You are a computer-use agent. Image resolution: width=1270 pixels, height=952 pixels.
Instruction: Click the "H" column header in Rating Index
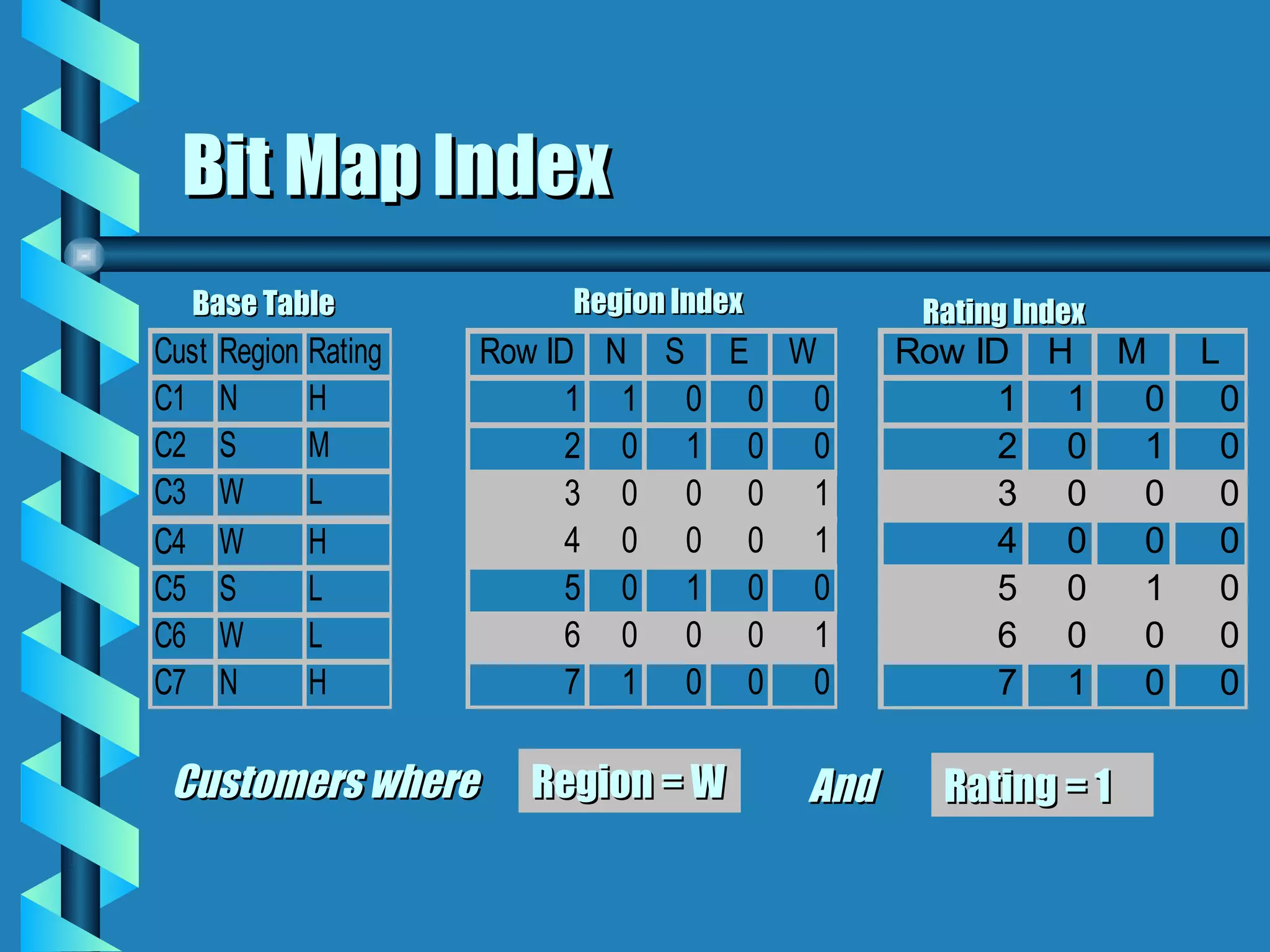[x=1060, y=353]
